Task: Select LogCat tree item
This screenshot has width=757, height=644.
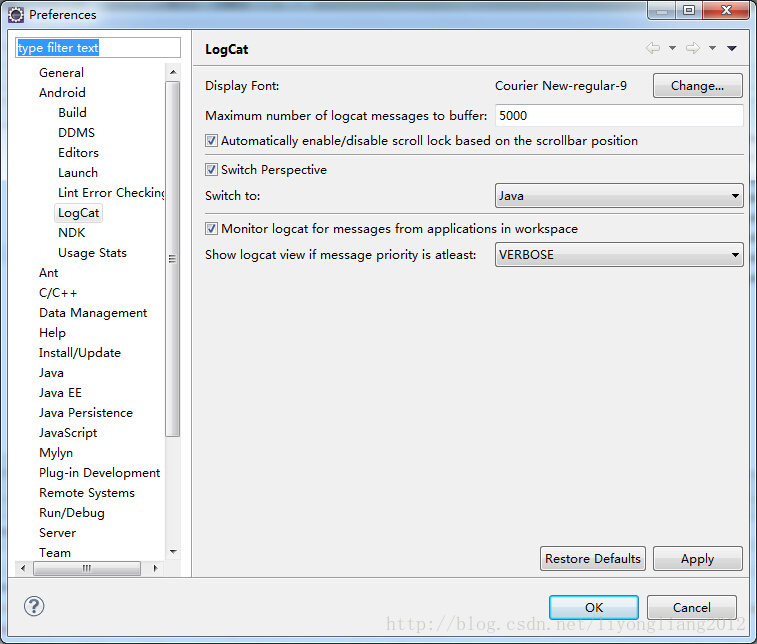Action: pyautogui.click(x=78, y=213)
